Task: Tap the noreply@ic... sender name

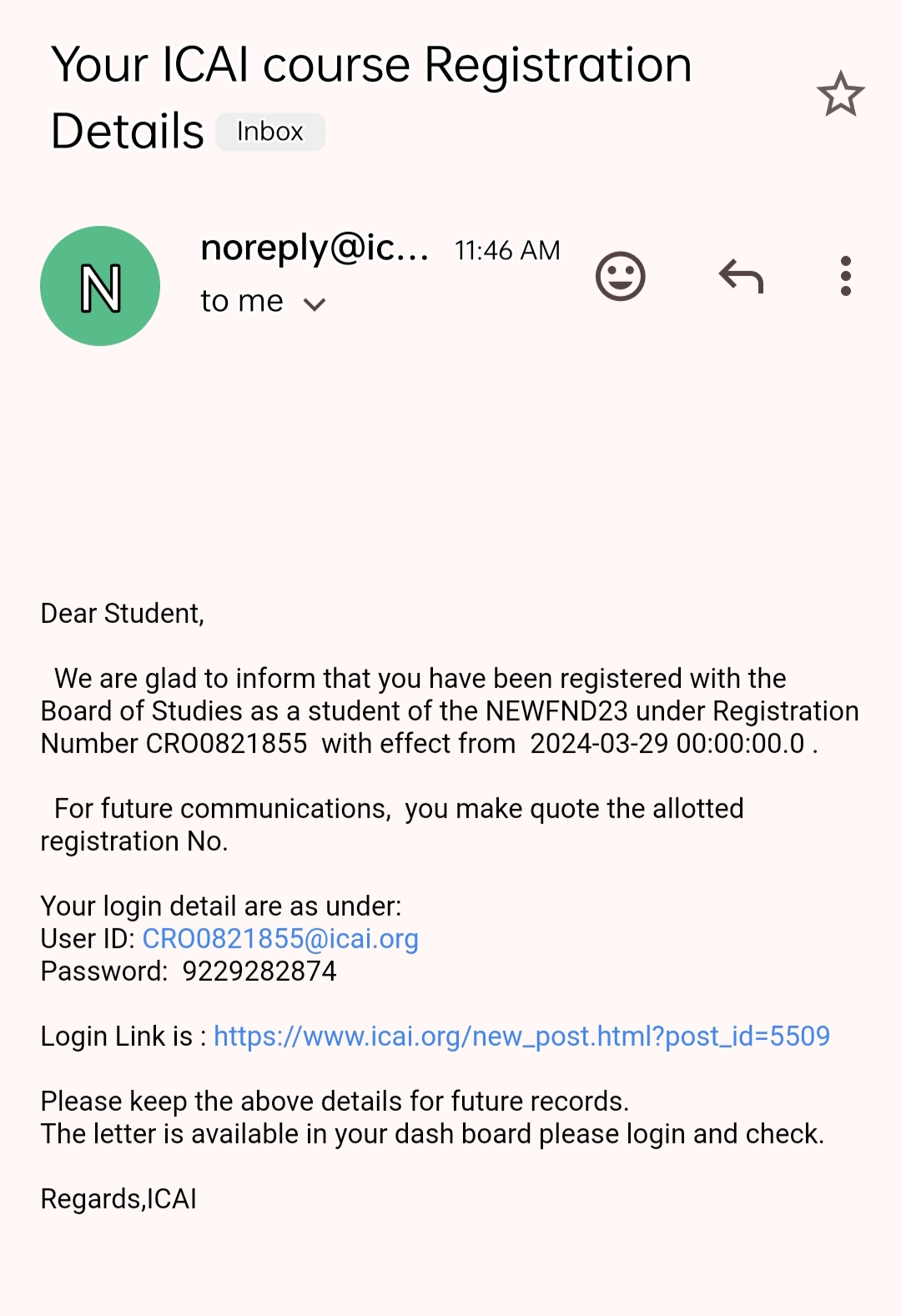Action: [315, 248]
